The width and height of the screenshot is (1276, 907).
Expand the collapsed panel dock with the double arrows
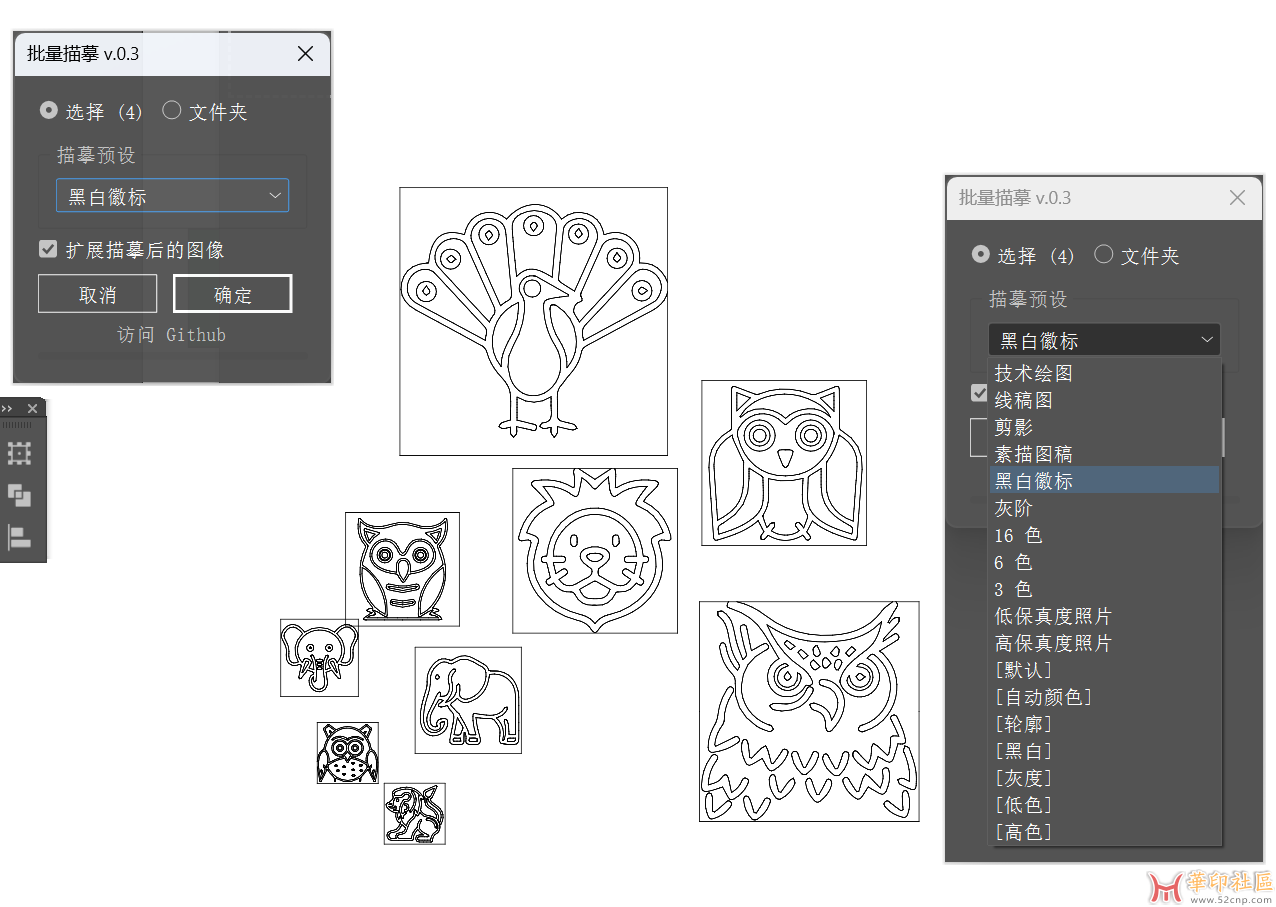pos(7,408)
